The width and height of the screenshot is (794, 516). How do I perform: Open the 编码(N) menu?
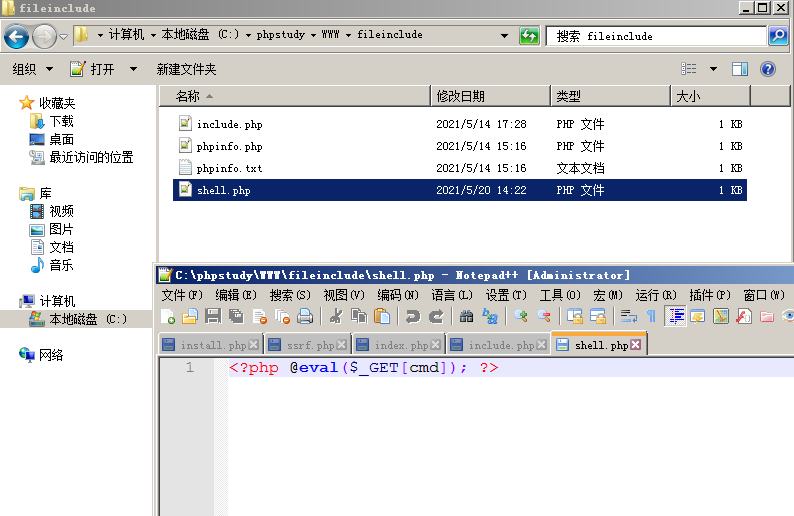tap(398, 295)
